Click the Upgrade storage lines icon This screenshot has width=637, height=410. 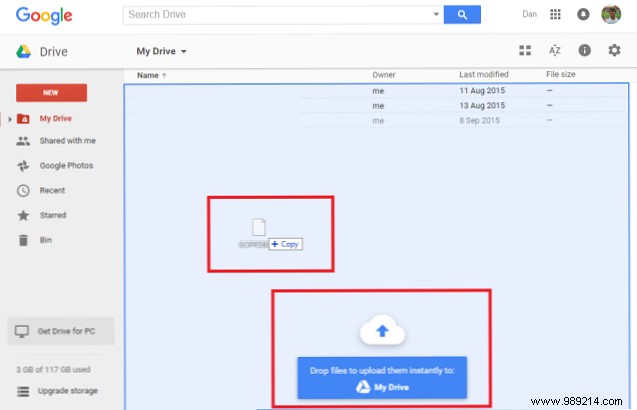[23, 391]
